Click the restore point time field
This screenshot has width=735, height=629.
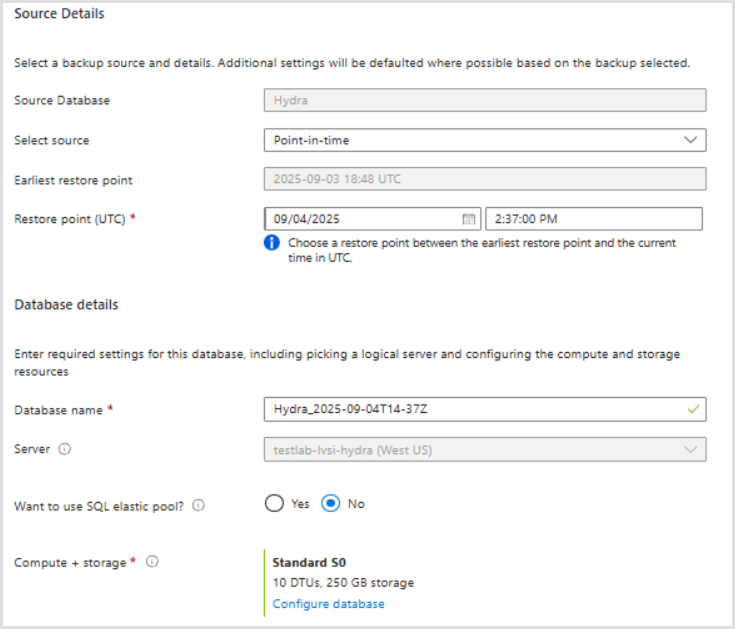click(593, 219)
